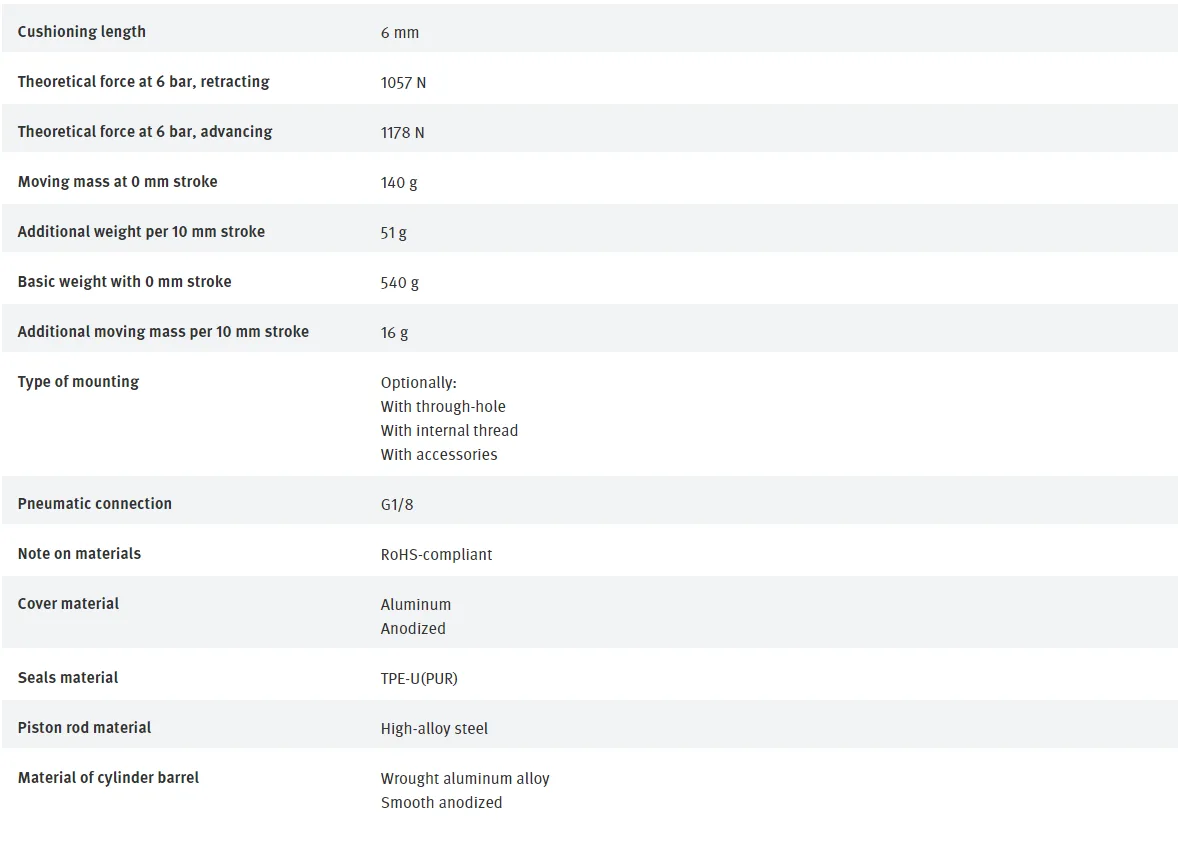Image resolution: width=1178 pixels, height=842 pixels.
Task: Select the TPE-U(PUR) seals material value
Action: (x=418, y=678)
